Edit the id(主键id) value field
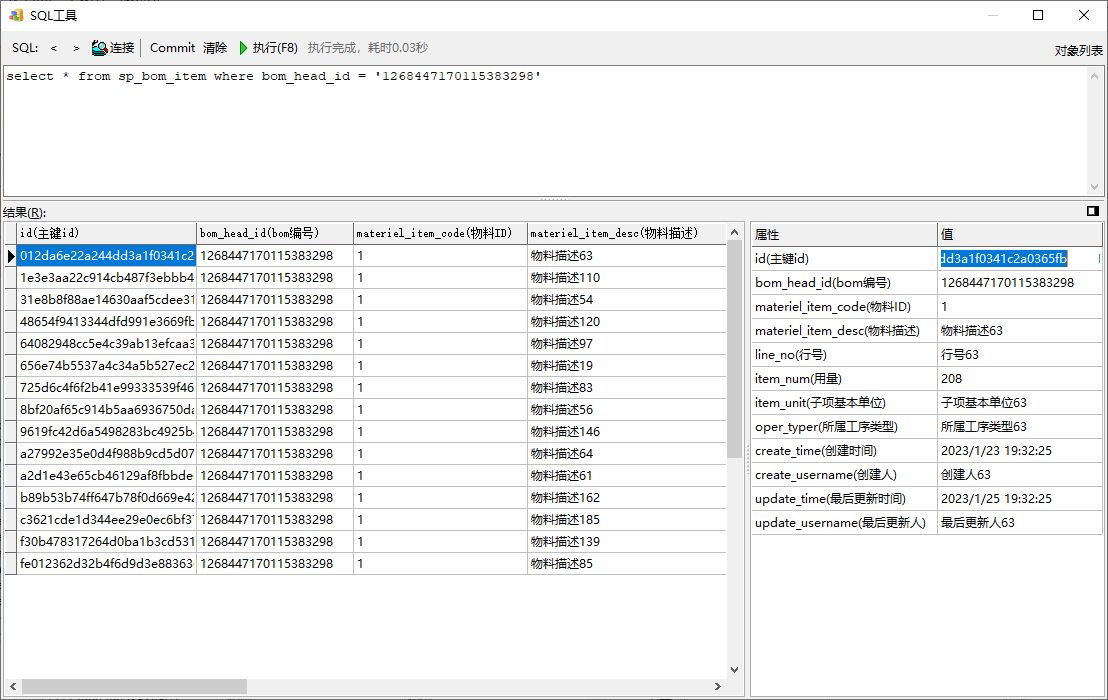 pos(1020,259)
